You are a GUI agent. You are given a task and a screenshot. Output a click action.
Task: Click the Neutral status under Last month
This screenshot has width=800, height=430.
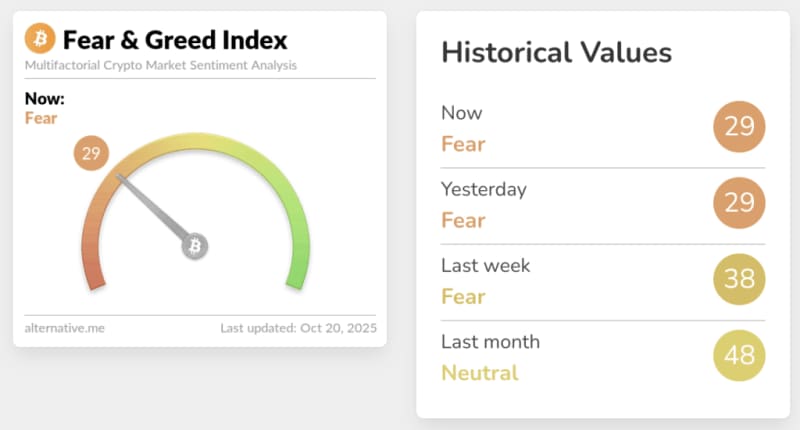(480, 373)
